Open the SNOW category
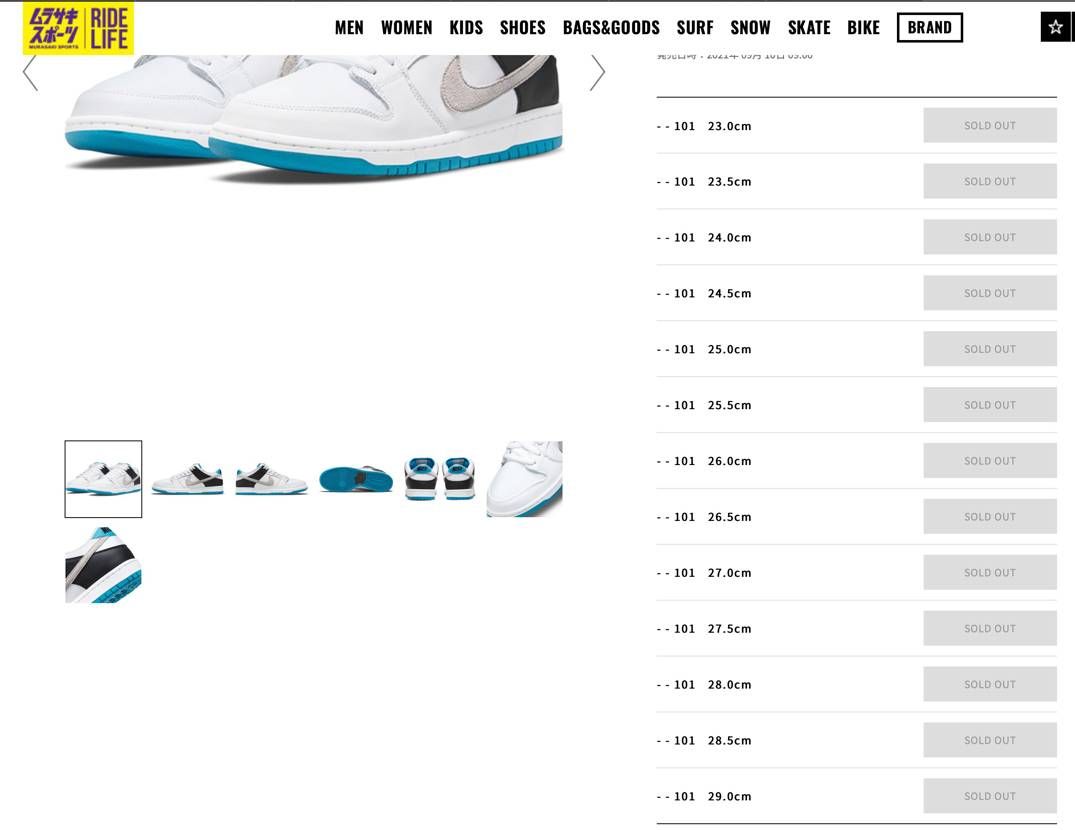This screenshot has height=830, width=1075. [750, 27]
